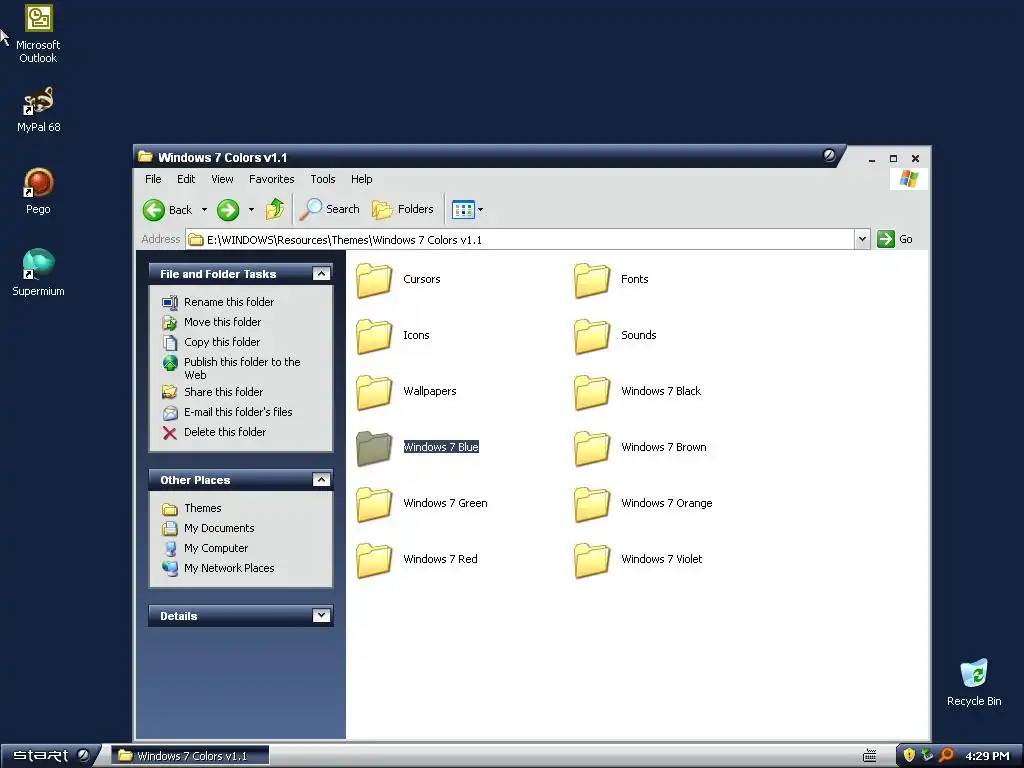Click the Windows 7 Colors v1.1 taskbar button

pyautogui.click(x=189, y=756)
